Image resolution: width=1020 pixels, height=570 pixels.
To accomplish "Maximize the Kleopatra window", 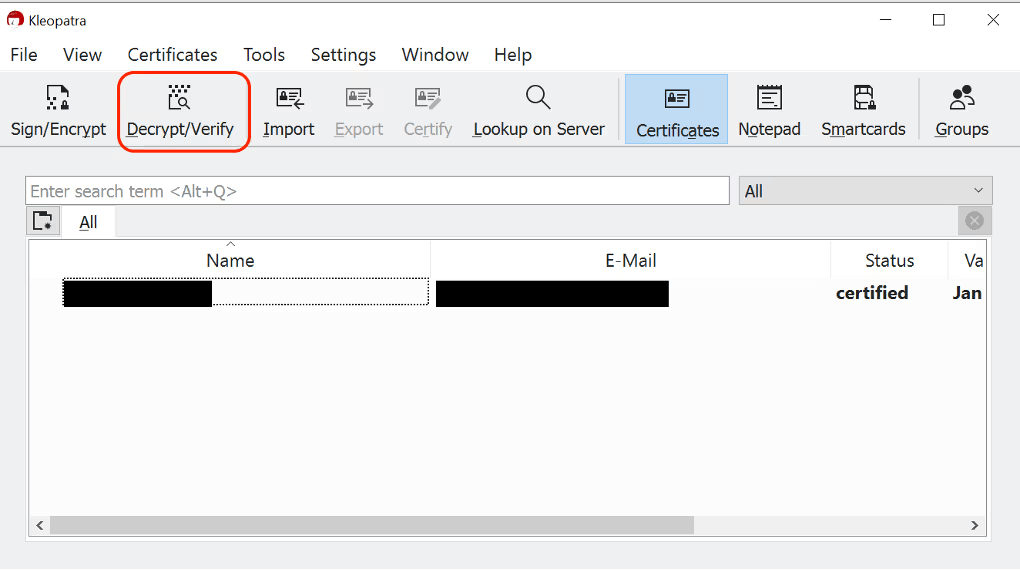I will [x=939, y=20].
